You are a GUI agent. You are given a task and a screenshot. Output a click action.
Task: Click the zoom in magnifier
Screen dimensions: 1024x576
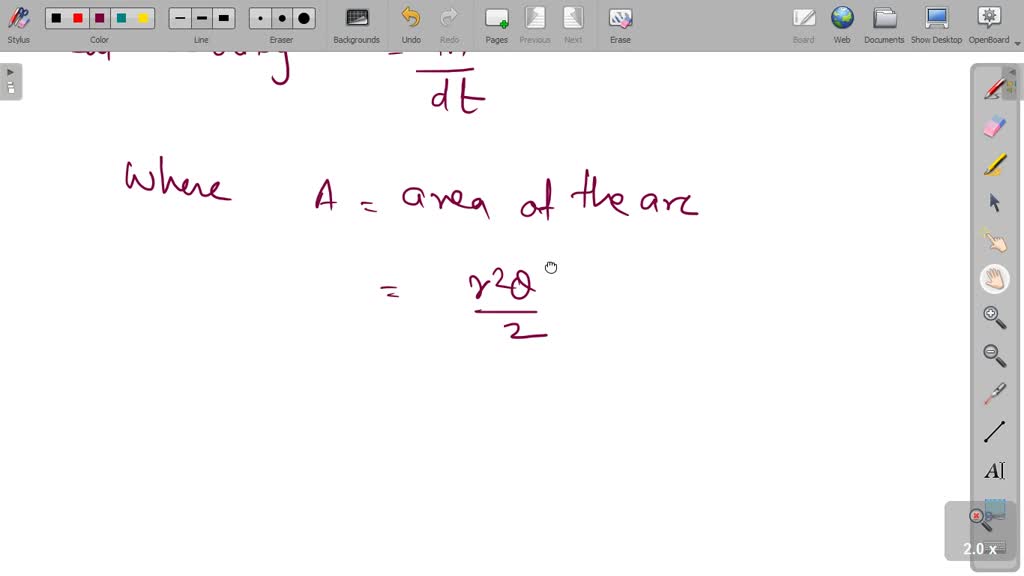[x=995, y=317]
